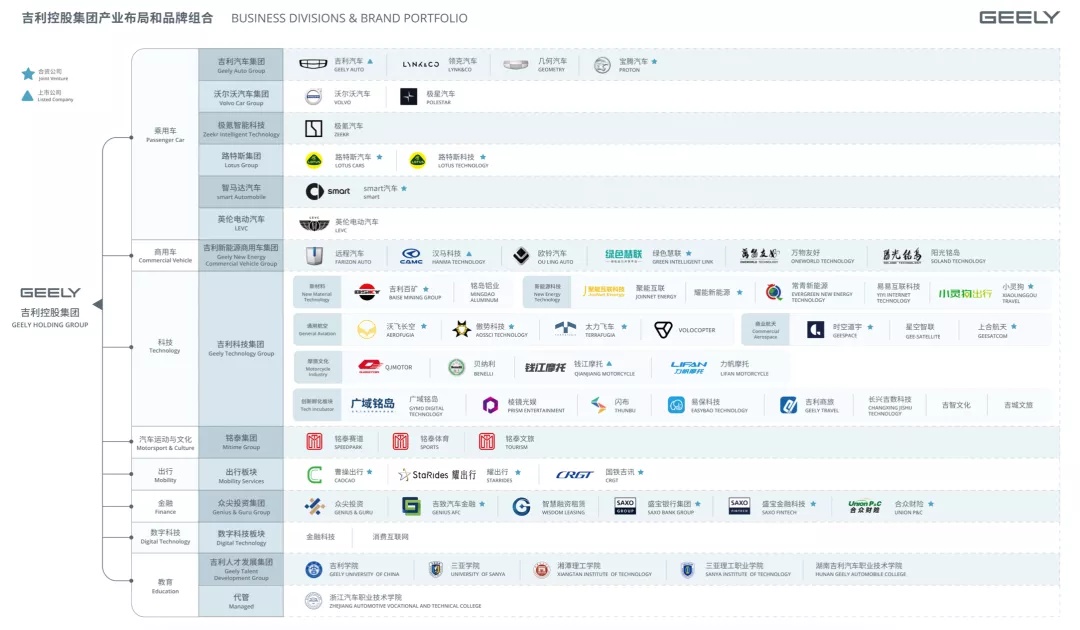
Task: Choose the Passenger Car category
Action: point(165,134)
